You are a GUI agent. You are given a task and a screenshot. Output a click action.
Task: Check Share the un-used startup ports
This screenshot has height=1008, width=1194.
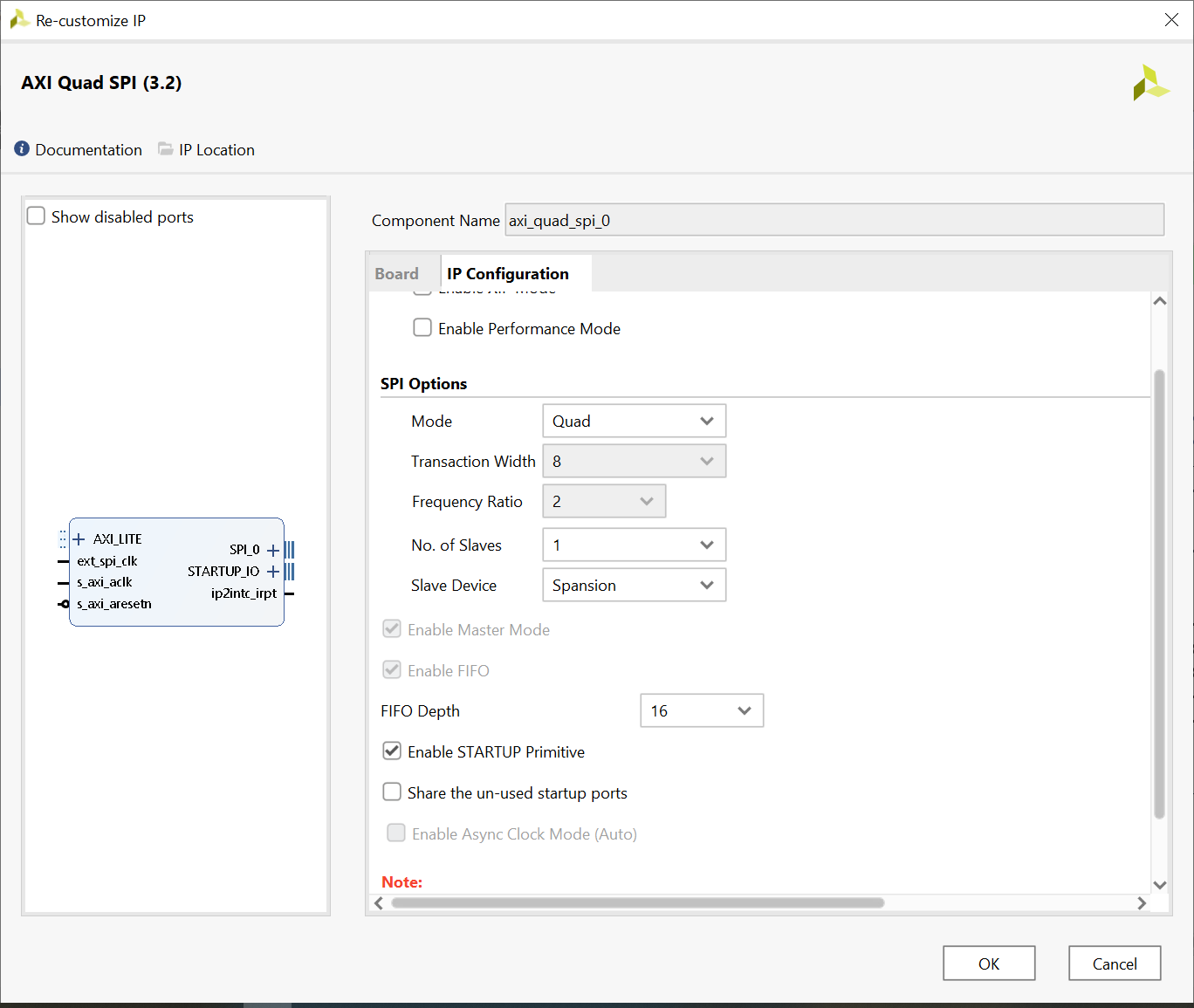click(x=392, y=792)
